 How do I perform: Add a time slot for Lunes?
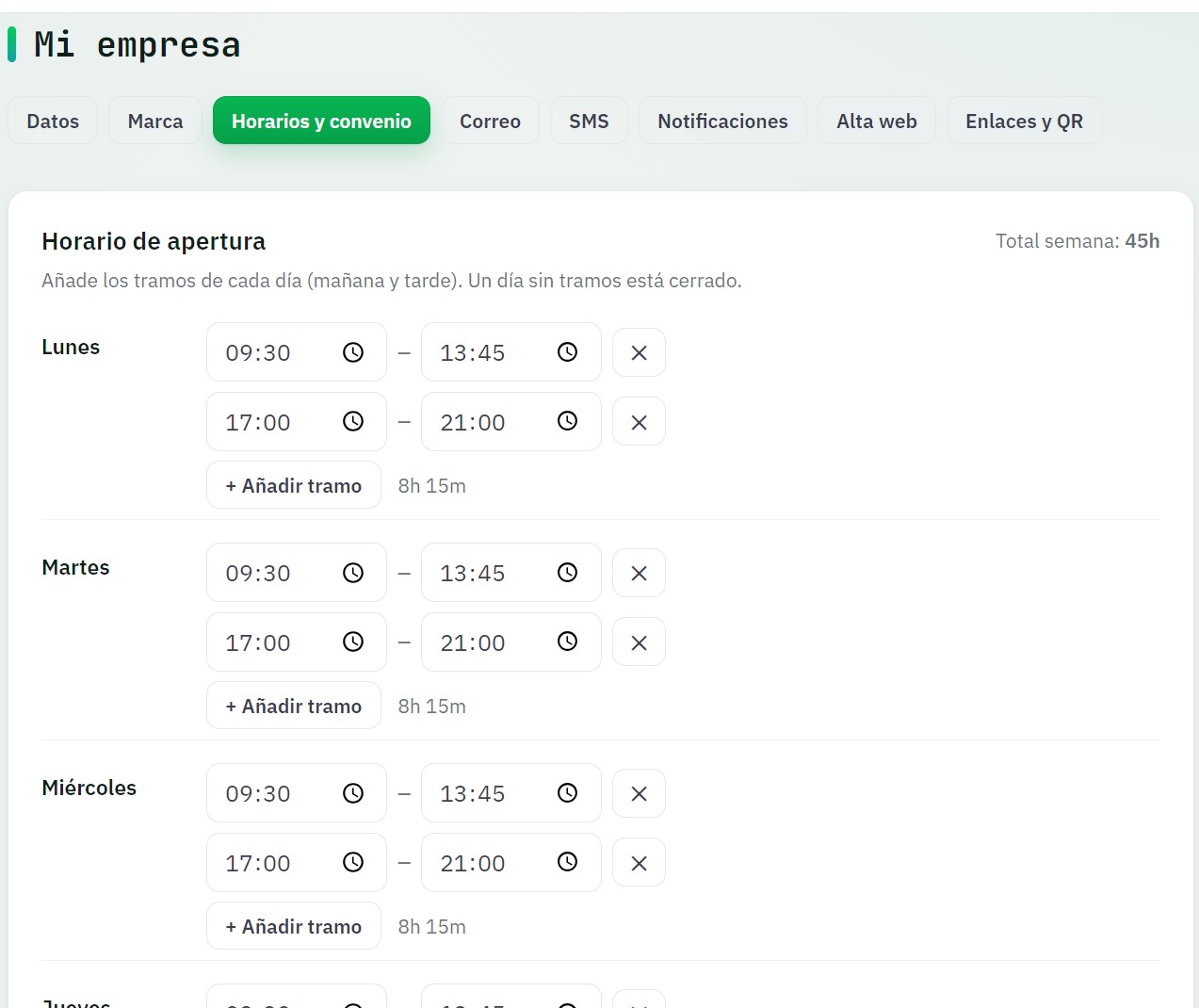tap(294, 485)
